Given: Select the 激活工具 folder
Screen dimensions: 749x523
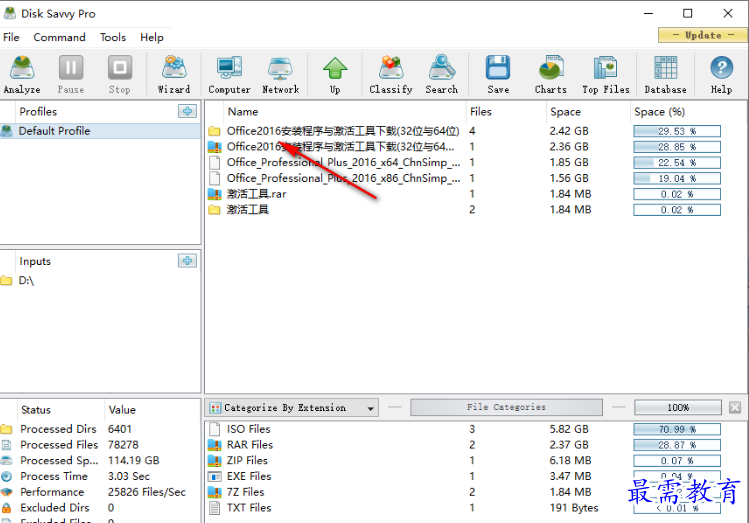Looking at the screenshot, I should pos(475,210).
